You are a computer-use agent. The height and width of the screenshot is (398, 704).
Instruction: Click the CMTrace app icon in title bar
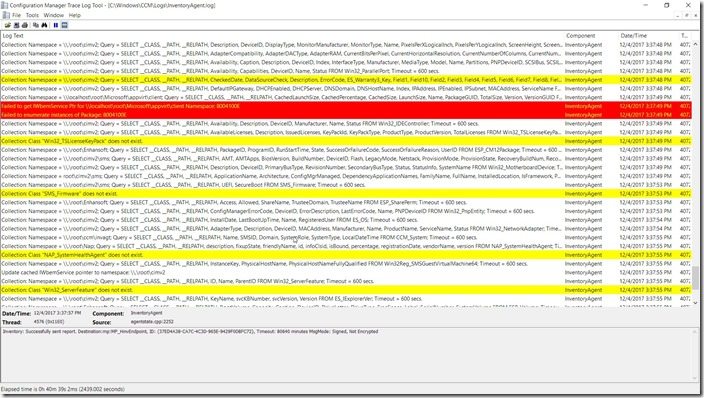tap(4, 5)
